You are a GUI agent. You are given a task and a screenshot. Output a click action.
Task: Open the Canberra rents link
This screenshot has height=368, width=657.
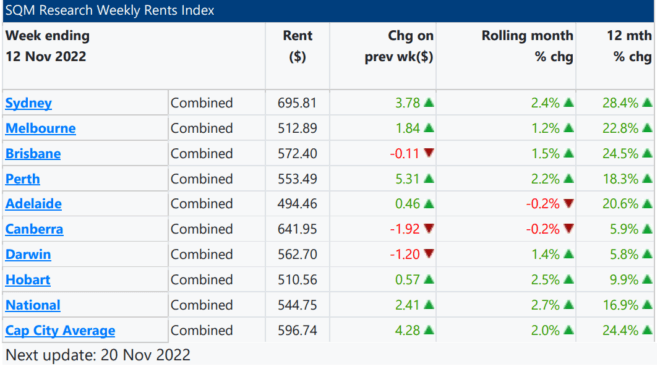34,229
